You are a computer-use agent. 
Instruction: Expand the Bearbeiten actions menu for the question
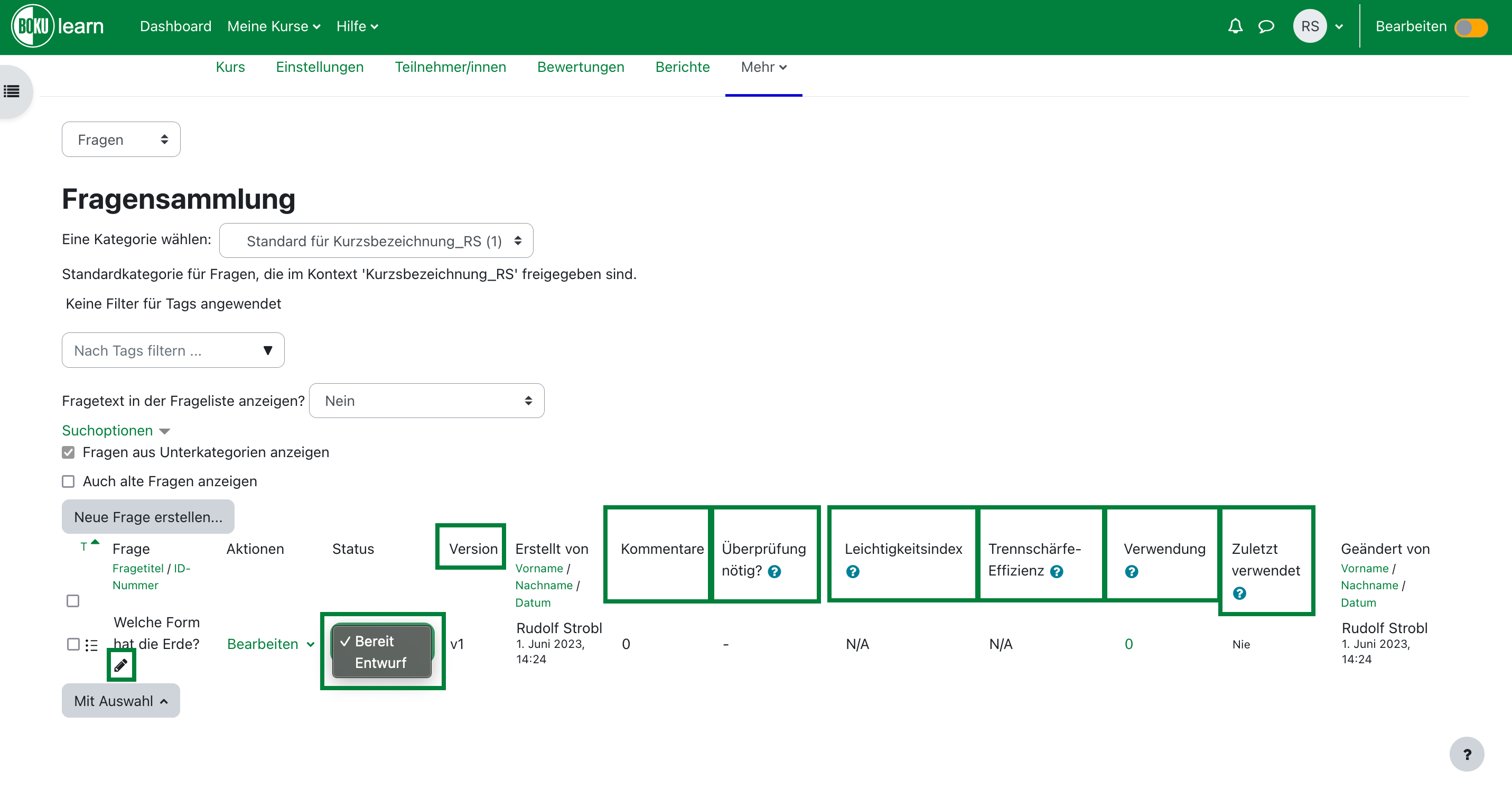pyautogui.click(x=270, y=644)
